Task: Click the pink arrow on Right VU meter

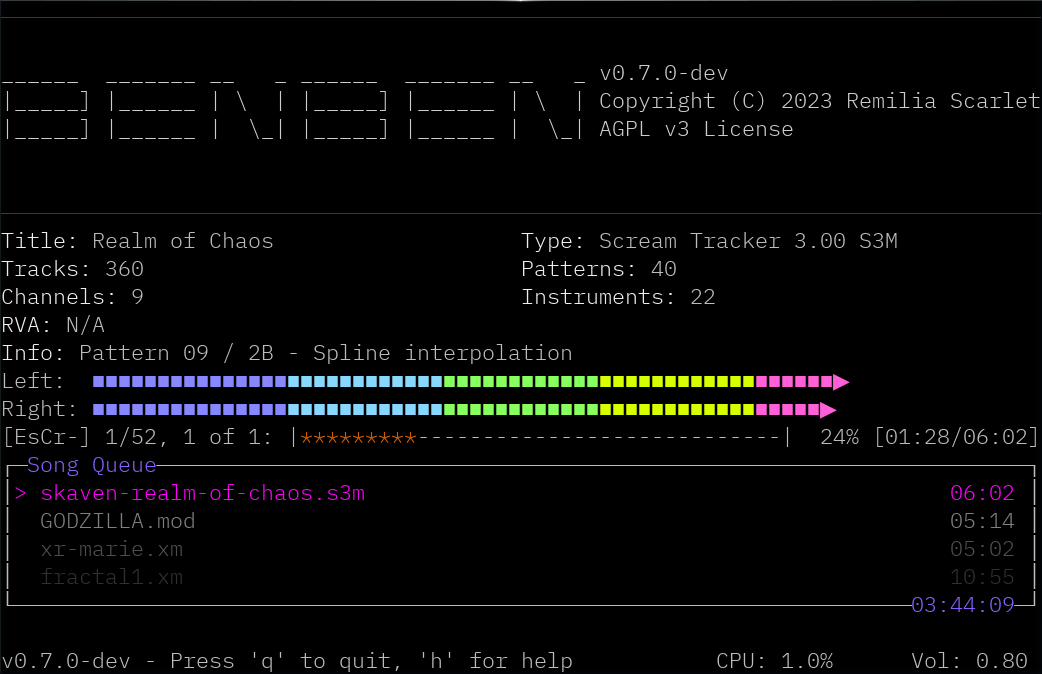Action: click(x=828, y=410)
